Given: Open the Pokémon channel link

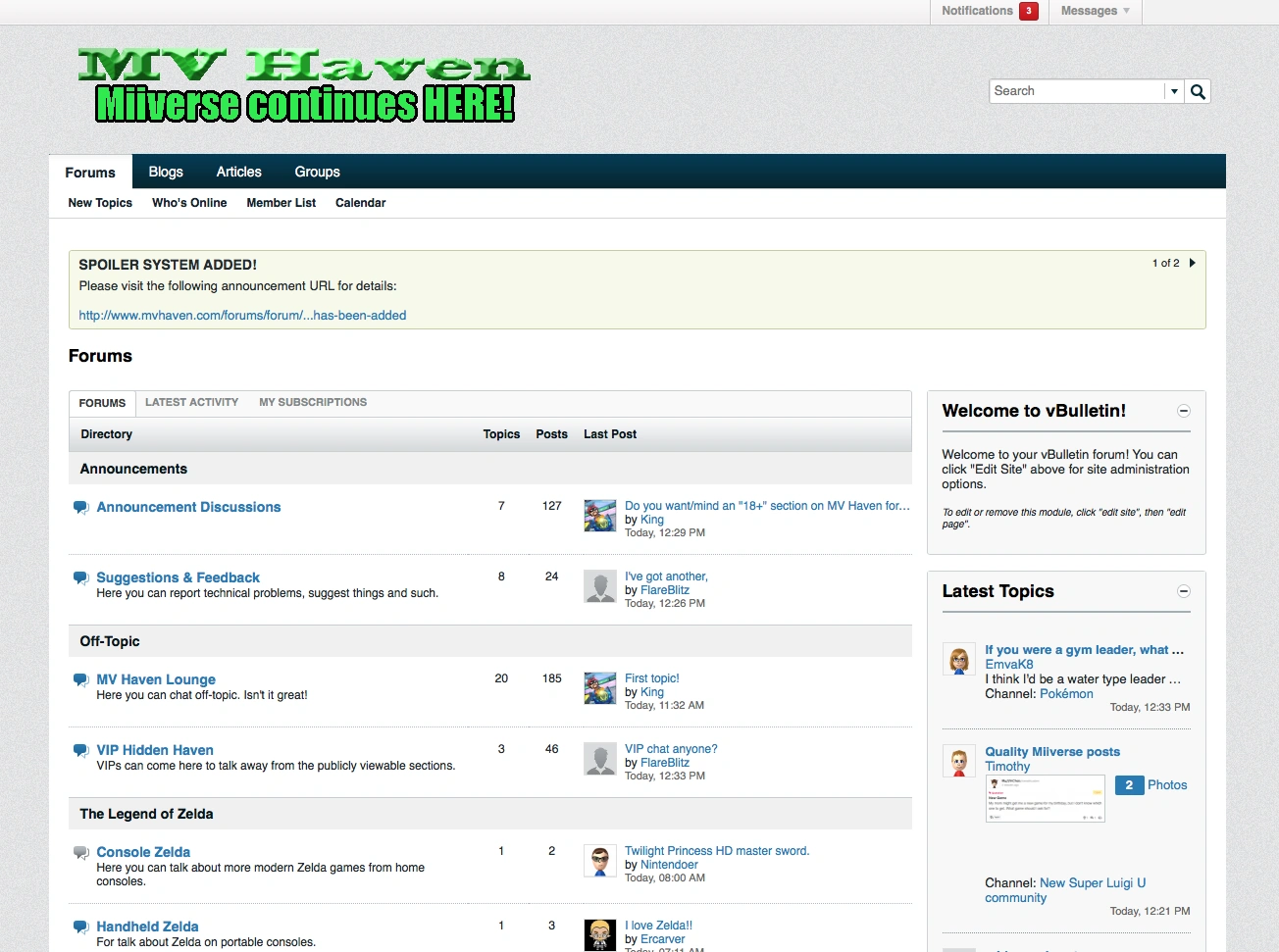Looking at the screenshot, I should tap(1066, 694).
